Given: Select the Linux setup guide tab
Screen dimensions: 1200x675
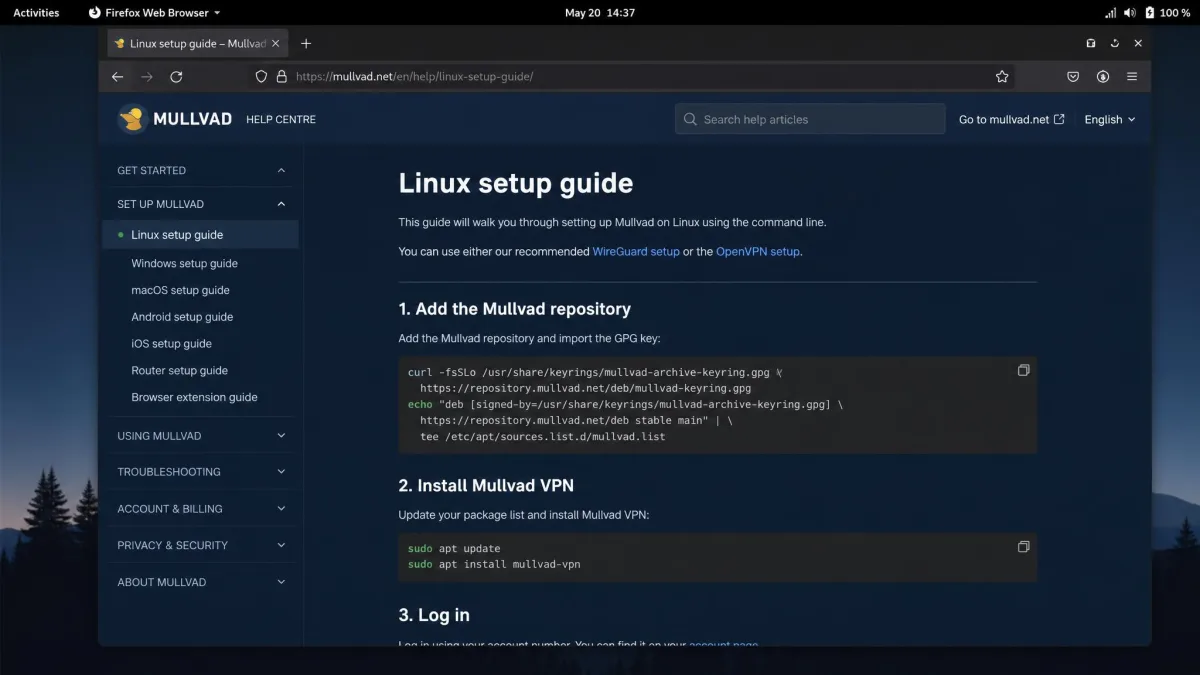Looking at the screenshot, I should [x=197, y=43].
